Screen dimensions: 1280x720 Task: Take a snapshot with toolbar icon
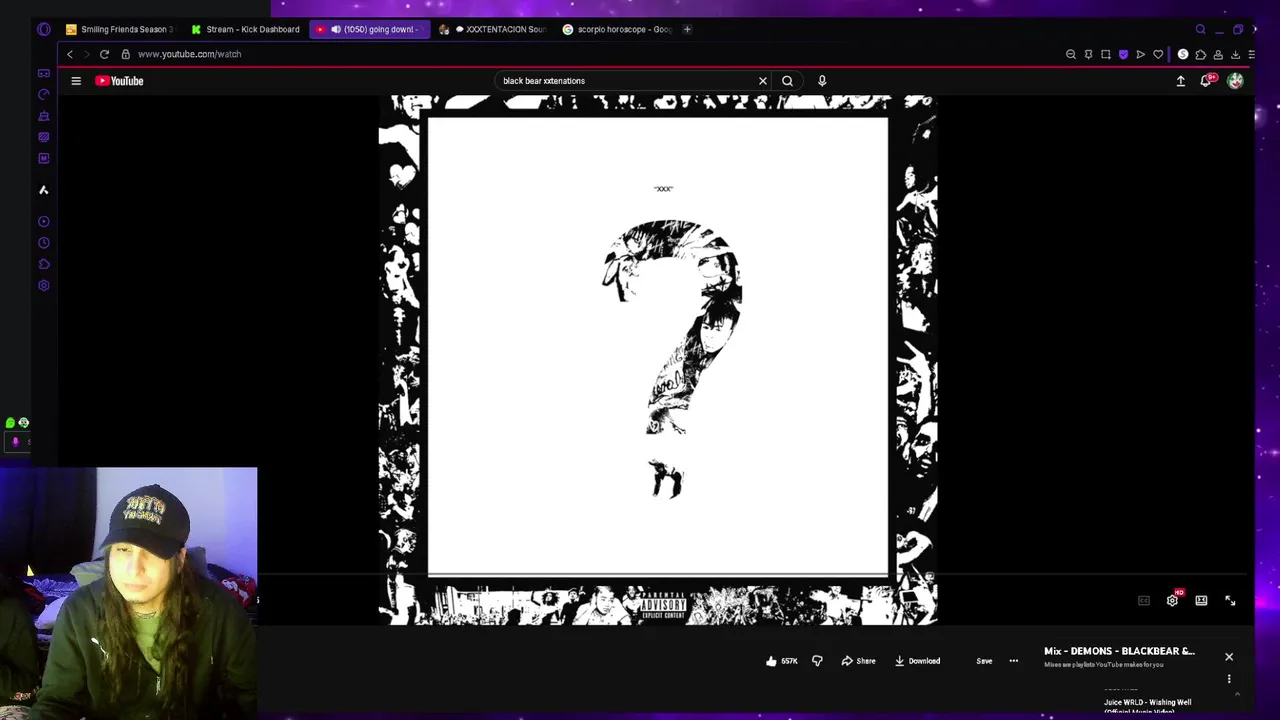1106,54
